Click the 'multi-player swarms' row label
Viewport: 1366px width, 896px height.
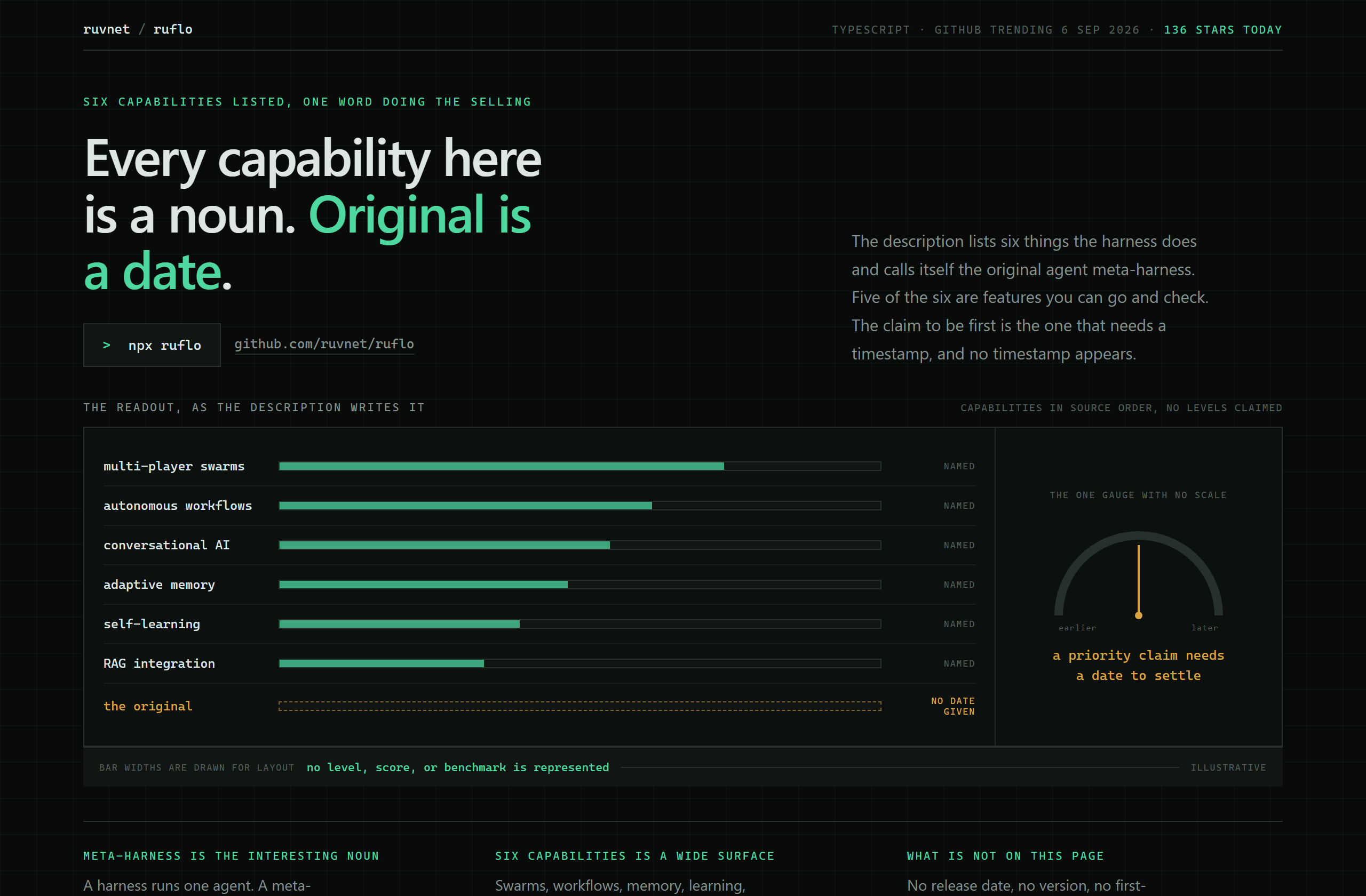coord(174,466)
